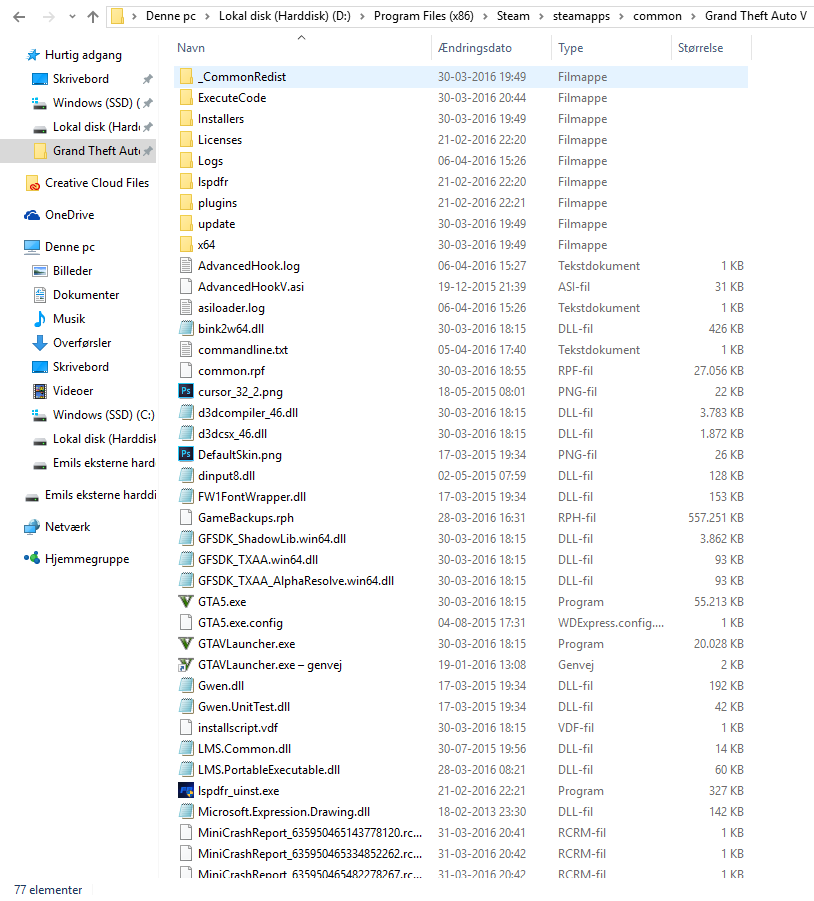
Task: Select GTAVLauncher.exe icon
Action: [x=186, y=644]
